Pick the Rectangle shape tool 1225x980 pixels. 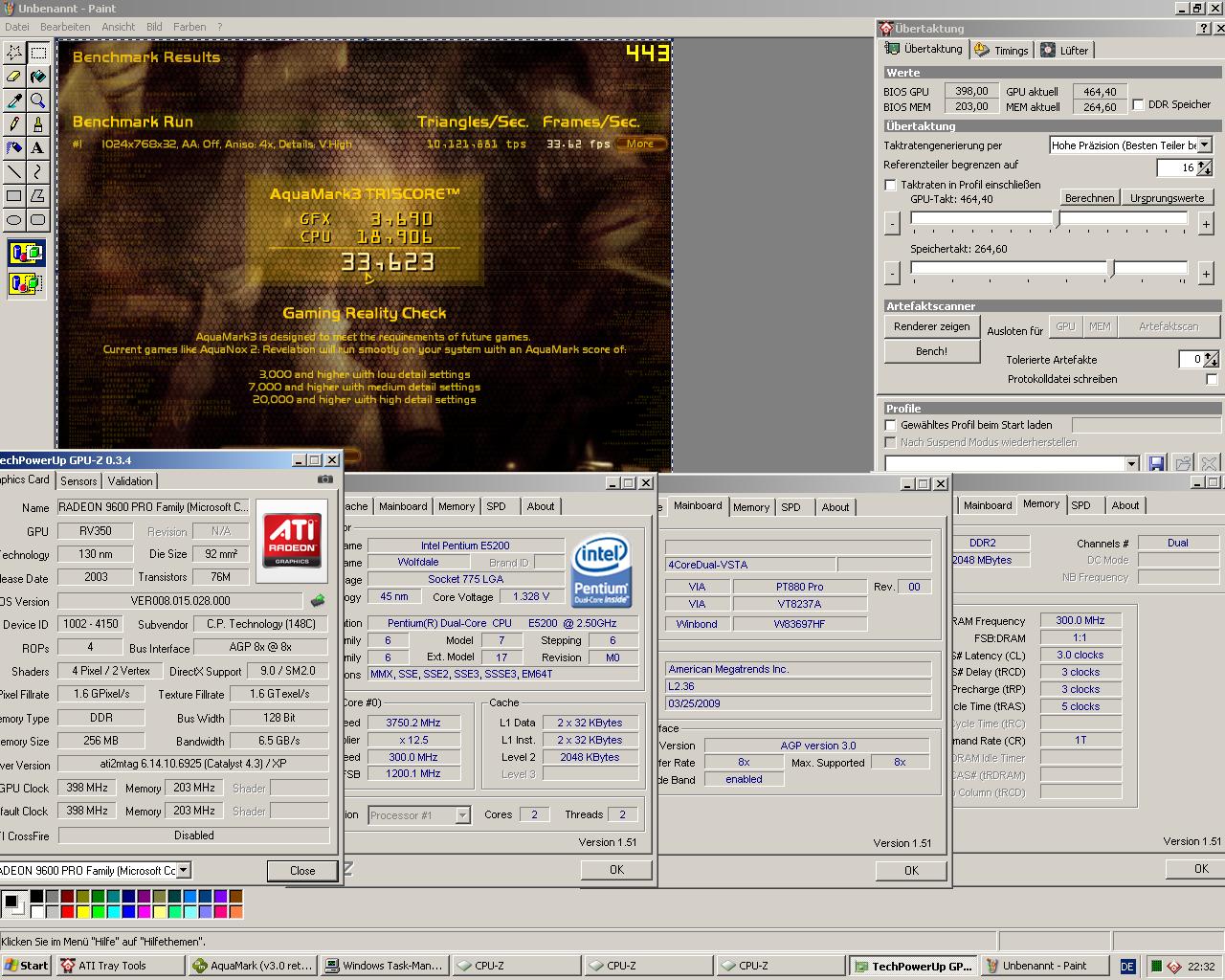[14, 195]
